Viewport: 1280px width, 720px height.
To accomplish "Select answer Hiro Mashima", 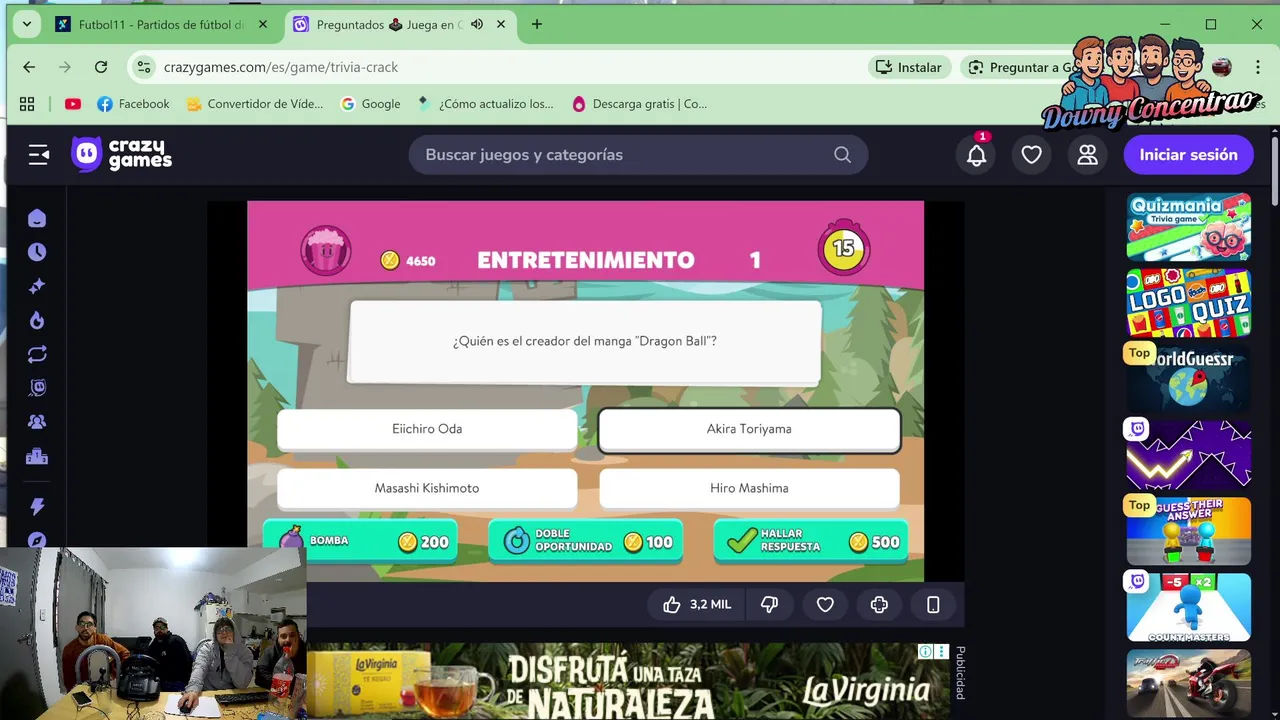I will (x=749, y=488).
